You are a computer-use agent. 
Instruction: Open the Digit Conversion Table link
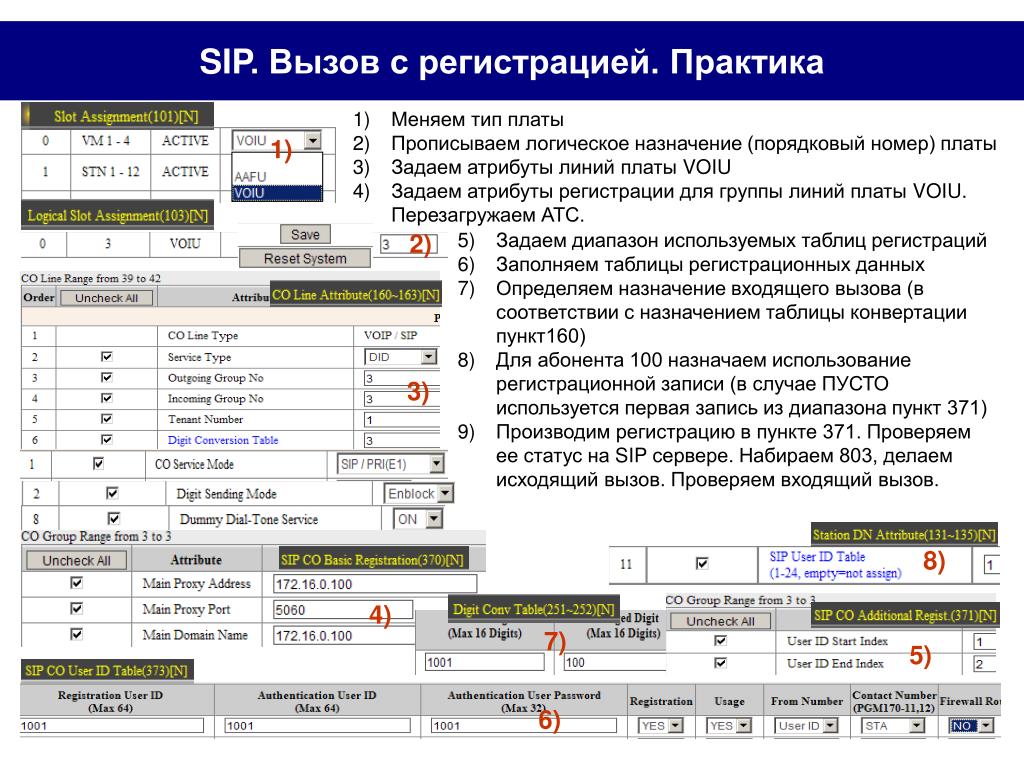(223, 440)
